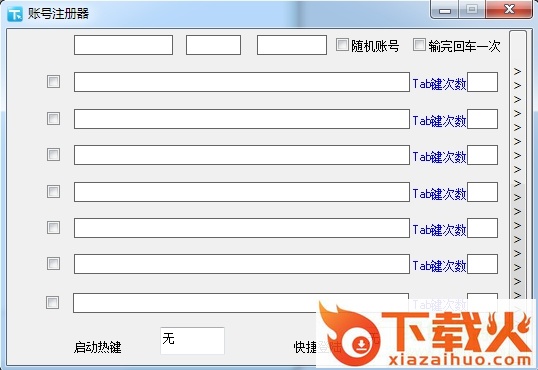Select the third row's Tab键次数 box
The width and height of the screenshot is (538, 370).
click(x=482, y=155)
